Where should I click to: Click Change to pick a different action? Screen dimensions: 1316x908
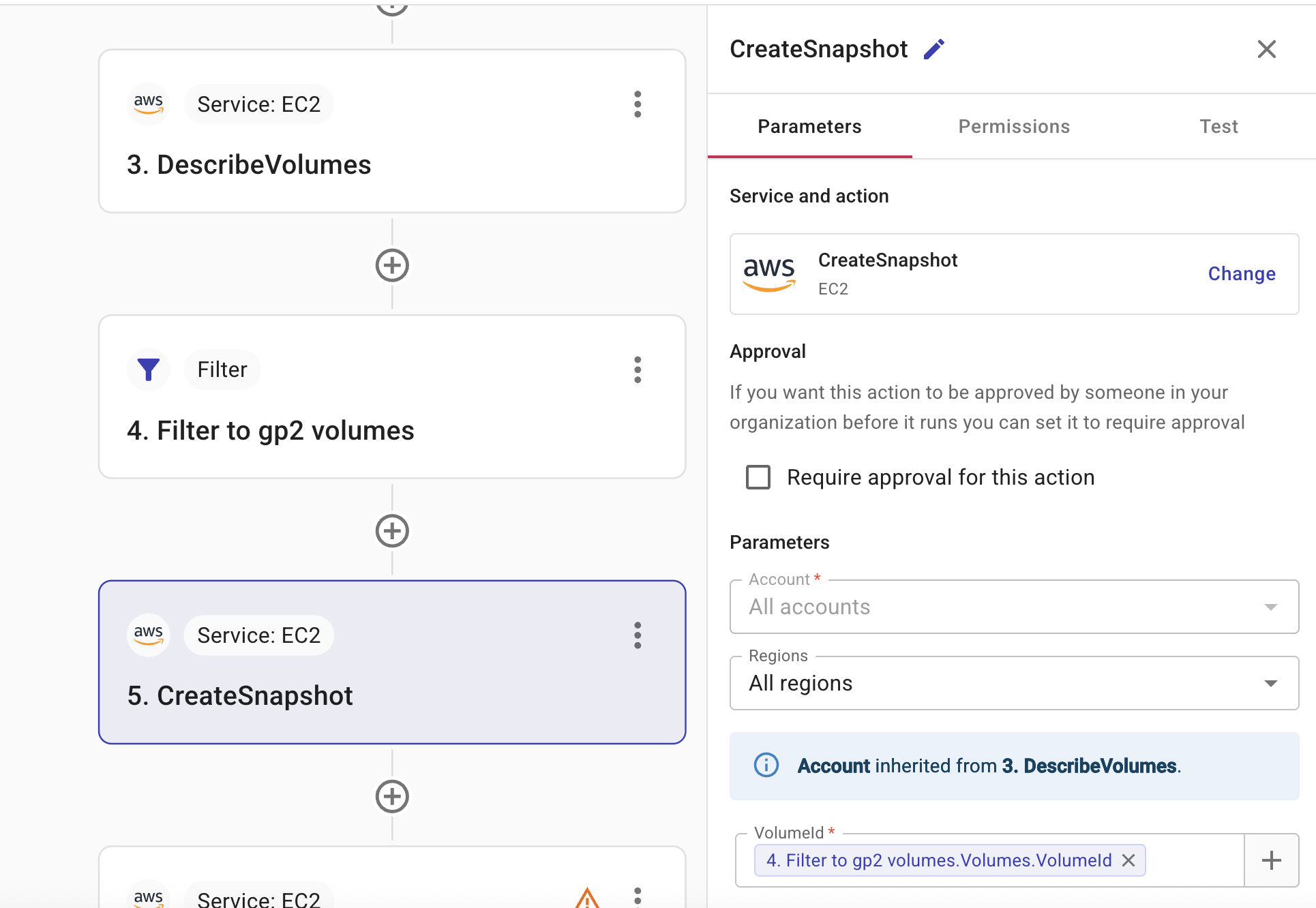1241,273
